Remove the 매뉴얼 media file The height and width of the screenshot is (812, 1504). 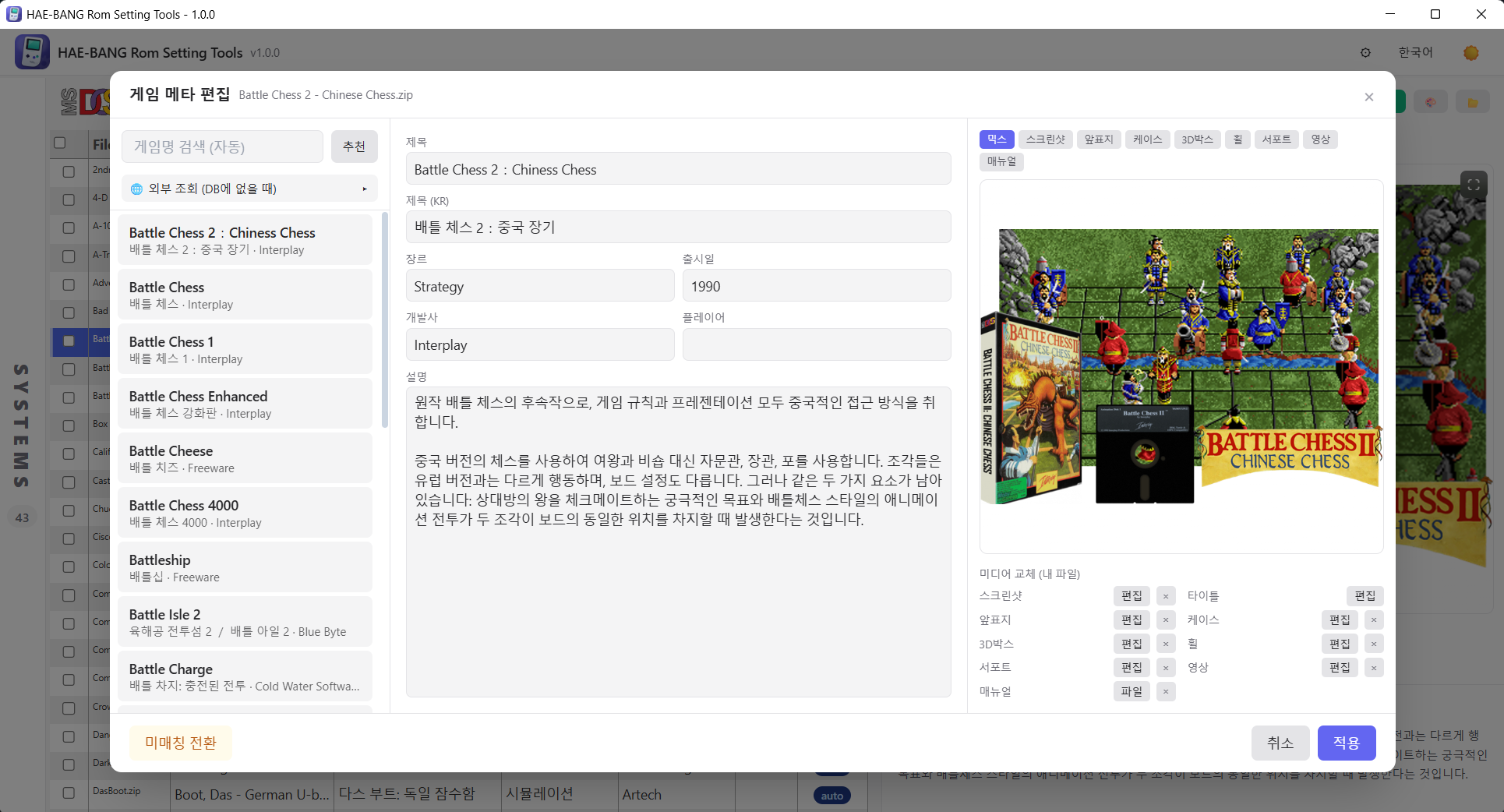point(1166,692)
